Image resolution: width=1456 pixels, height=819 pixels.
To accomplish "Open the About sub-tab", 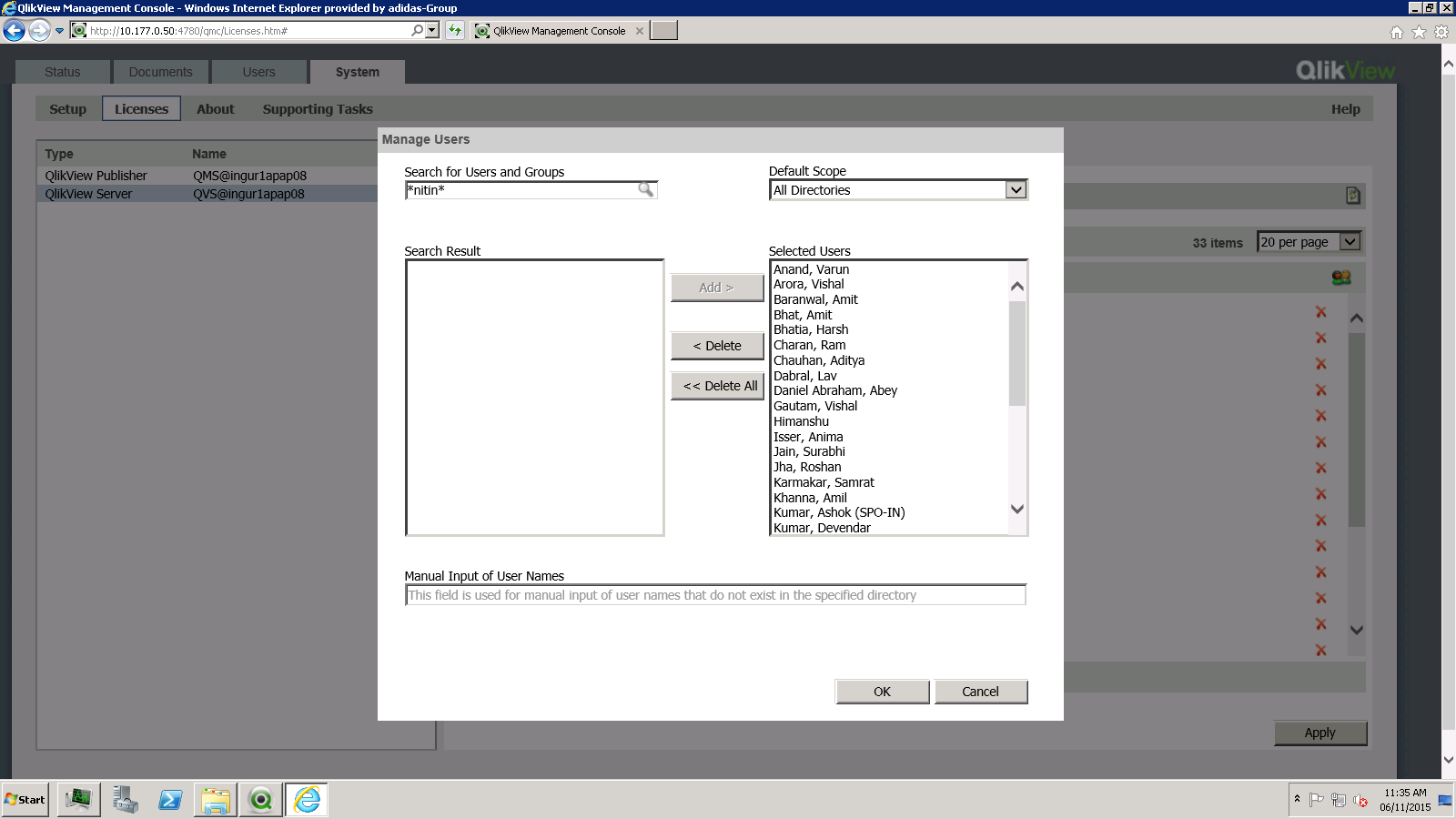I will [x=216, y=109].
